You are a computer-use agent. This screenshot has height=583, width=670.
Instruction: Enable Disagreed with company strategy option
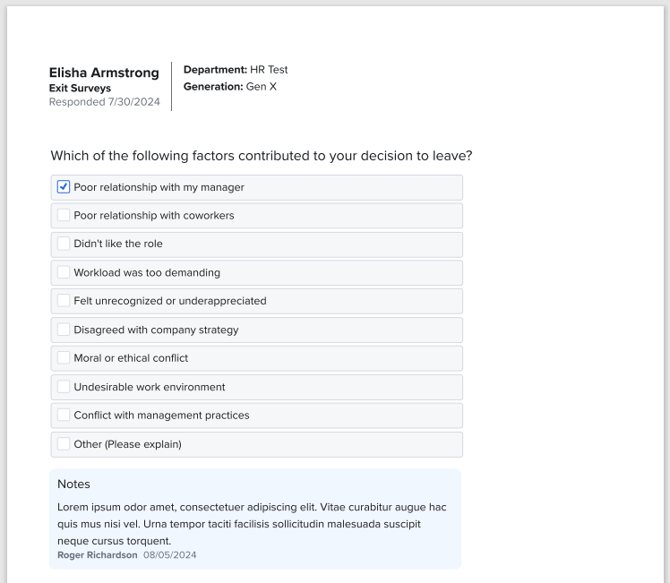[63, 330]
